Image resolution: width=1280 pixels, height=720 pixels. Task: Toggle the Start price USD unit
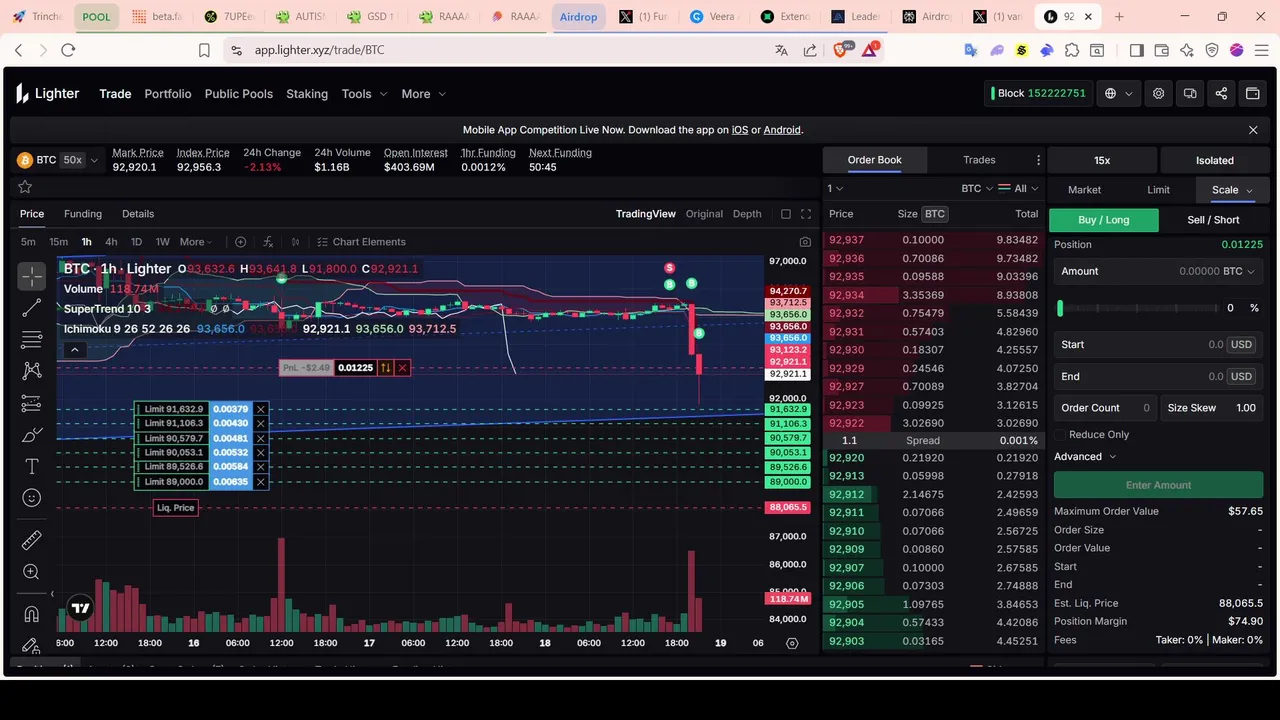point(1241,345)
